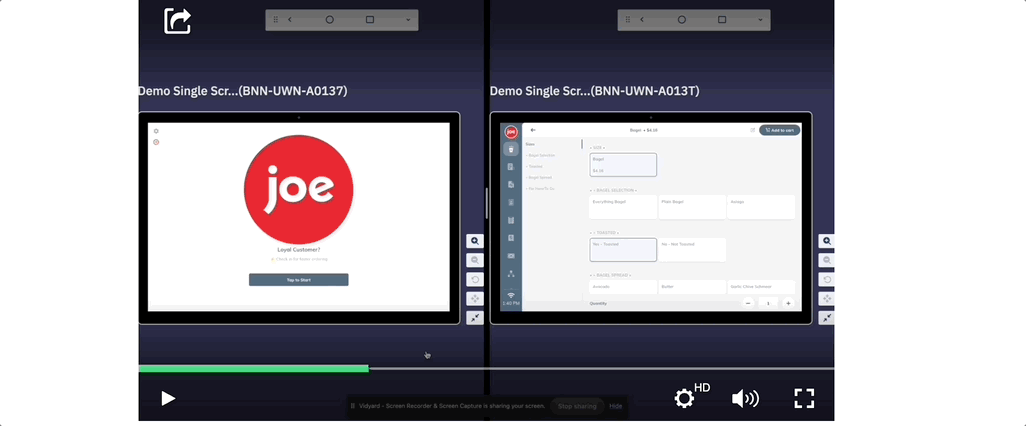Zoom in on the A013T device view
This screenshot has width=1026, height=426.
click(x=827, y=241)
